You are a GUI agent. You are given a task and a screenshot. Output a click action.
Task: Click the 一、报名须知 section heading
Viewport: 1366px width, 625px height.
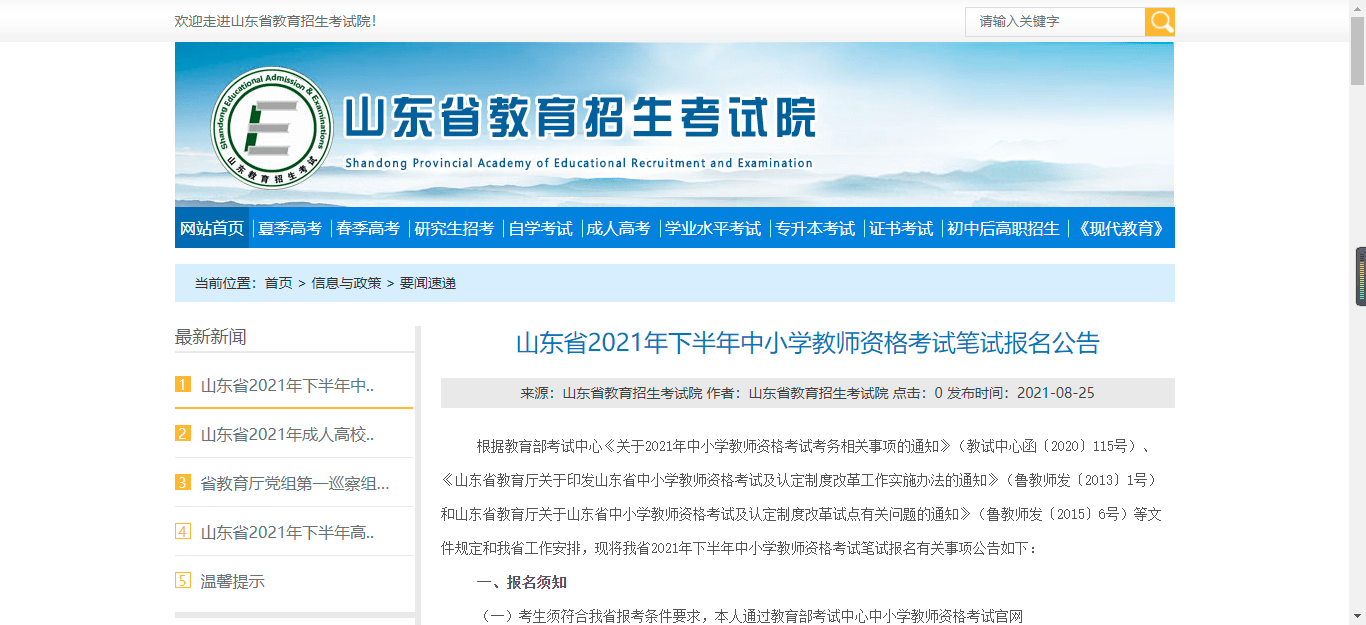click(522, 582)
